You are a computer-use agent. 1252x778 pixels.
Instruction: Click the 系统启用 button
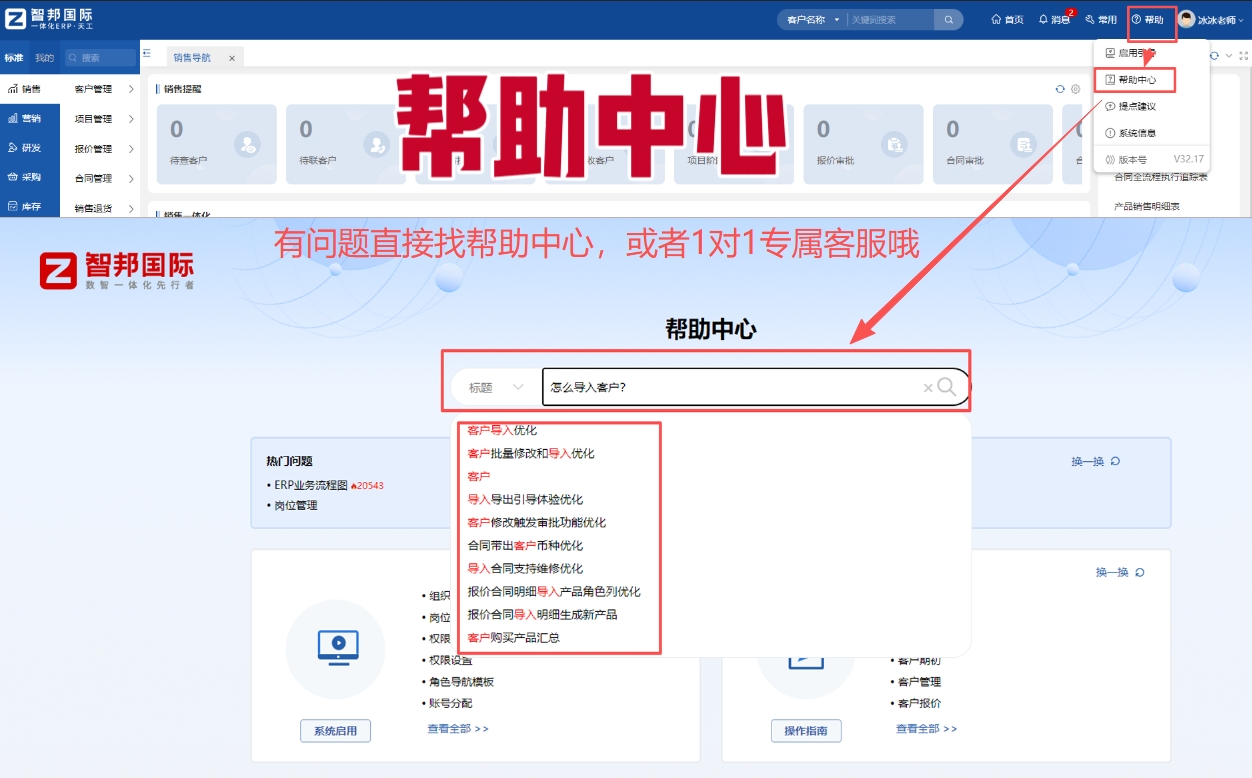click(x=335, y=731)
